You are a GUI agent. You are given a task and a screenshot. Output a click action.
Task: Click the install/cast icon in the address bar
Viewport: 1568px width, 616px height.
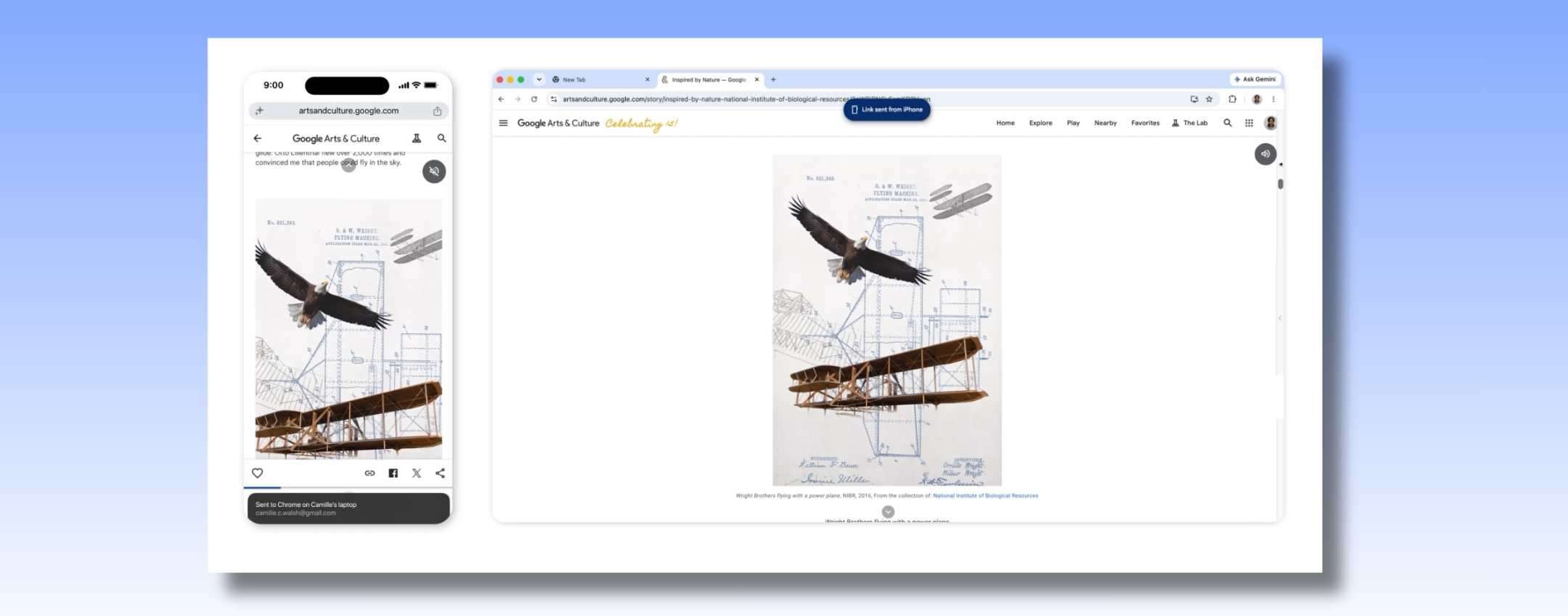point(1194,100)
